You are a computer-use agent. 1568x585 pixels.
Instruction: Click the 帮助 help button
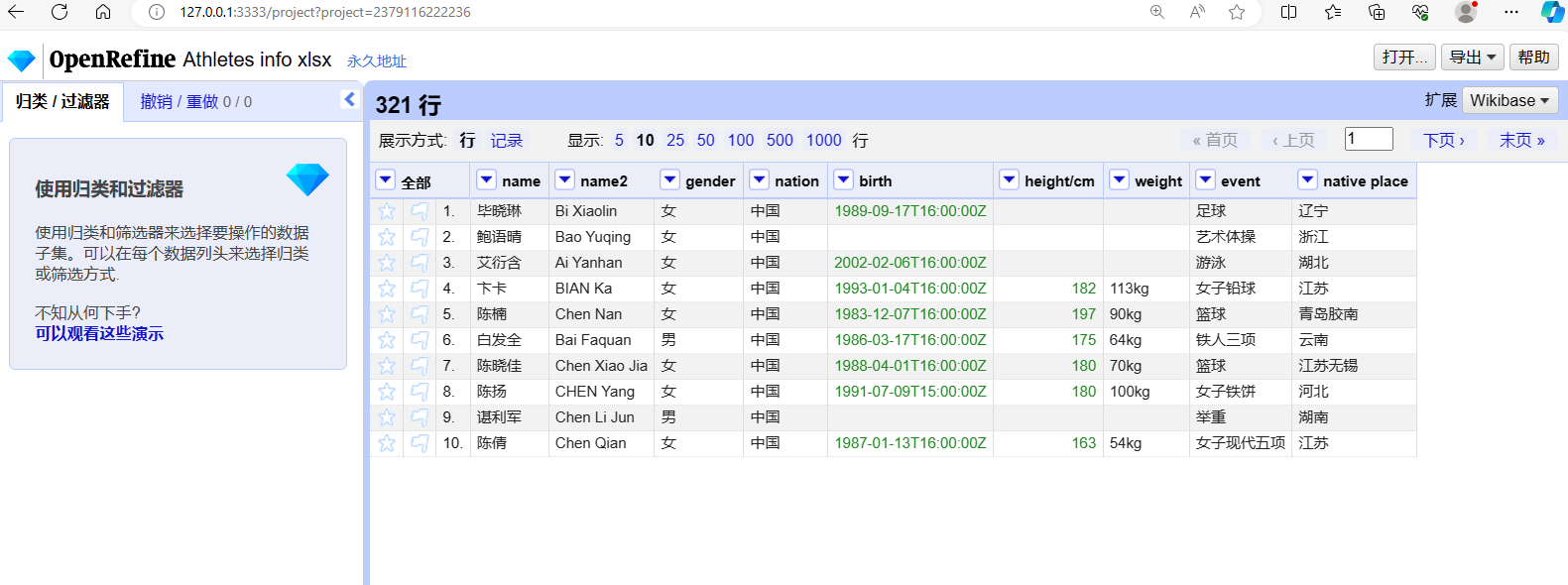coord(1533,57)
